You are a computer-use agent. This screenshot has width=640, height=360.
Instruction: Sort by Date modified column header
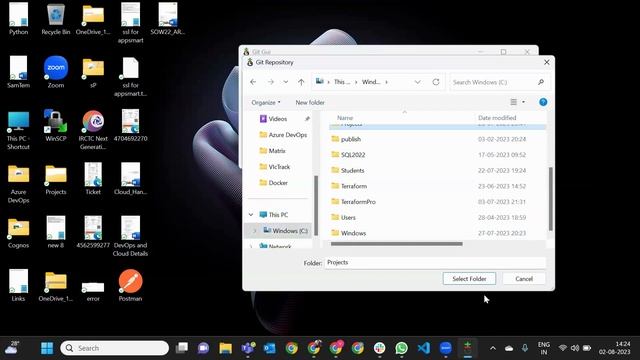497,118
